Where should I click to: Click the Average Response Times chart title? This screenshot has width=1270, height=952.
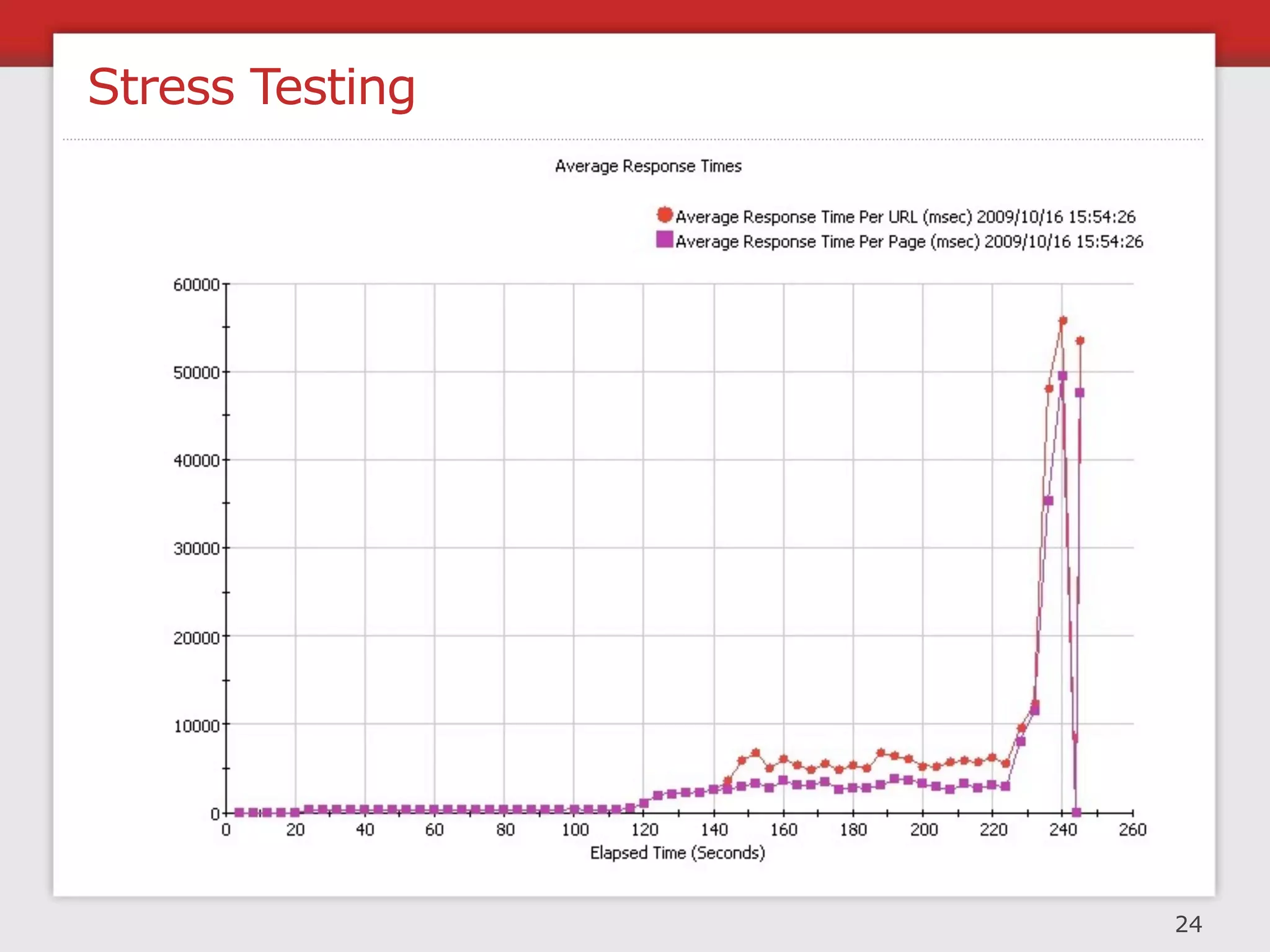648,166
